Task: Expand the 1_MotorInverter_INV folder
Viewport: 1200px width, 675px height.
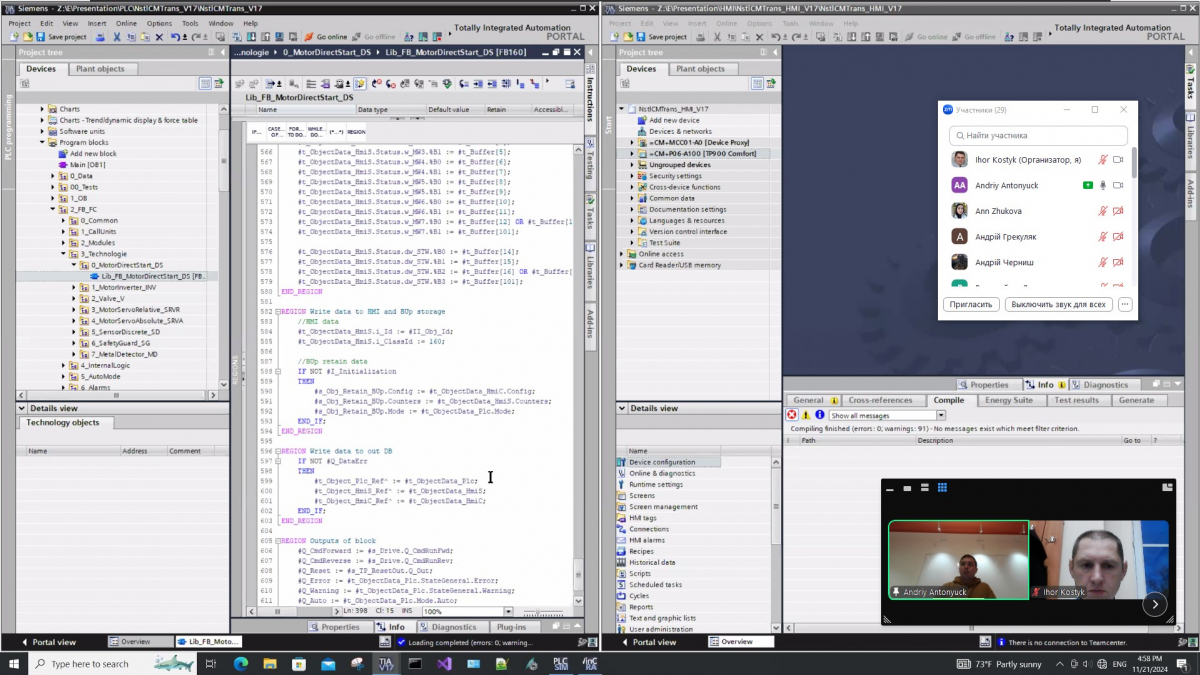Action: (x=75, y=288)
